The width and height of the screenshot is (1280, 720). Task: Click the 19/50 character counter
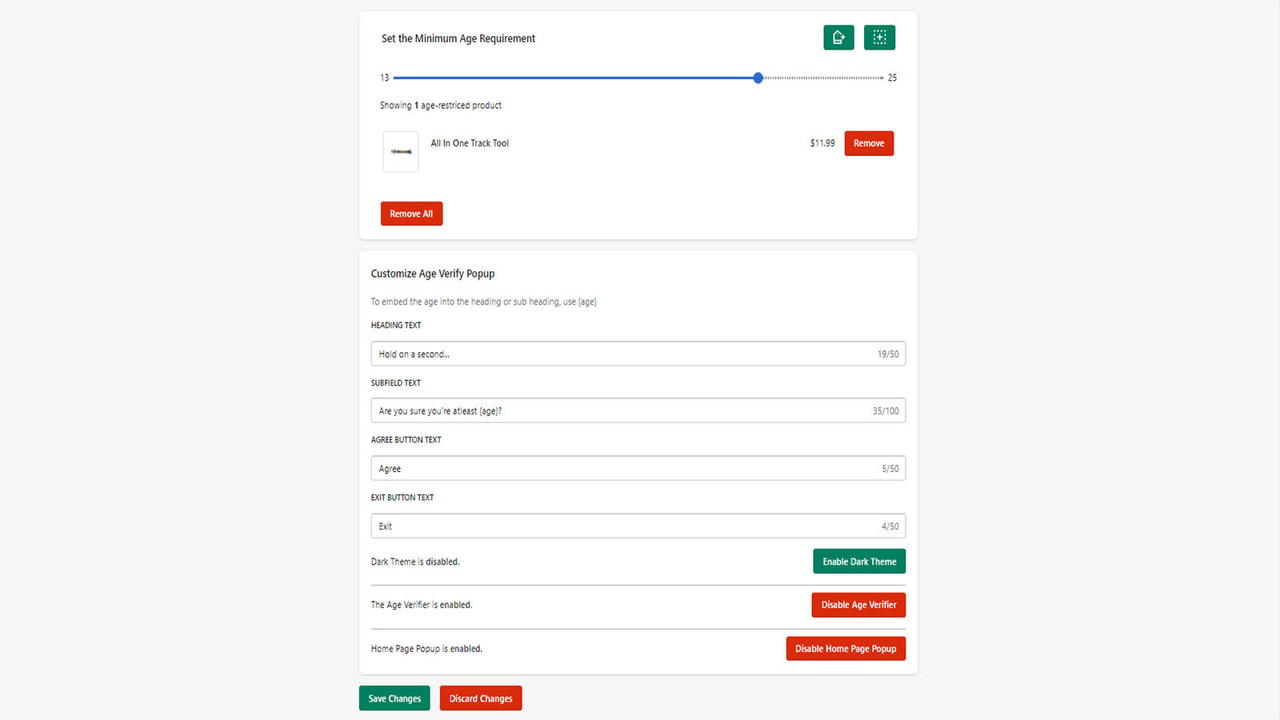pyautogui.click(x=887, y=353)
